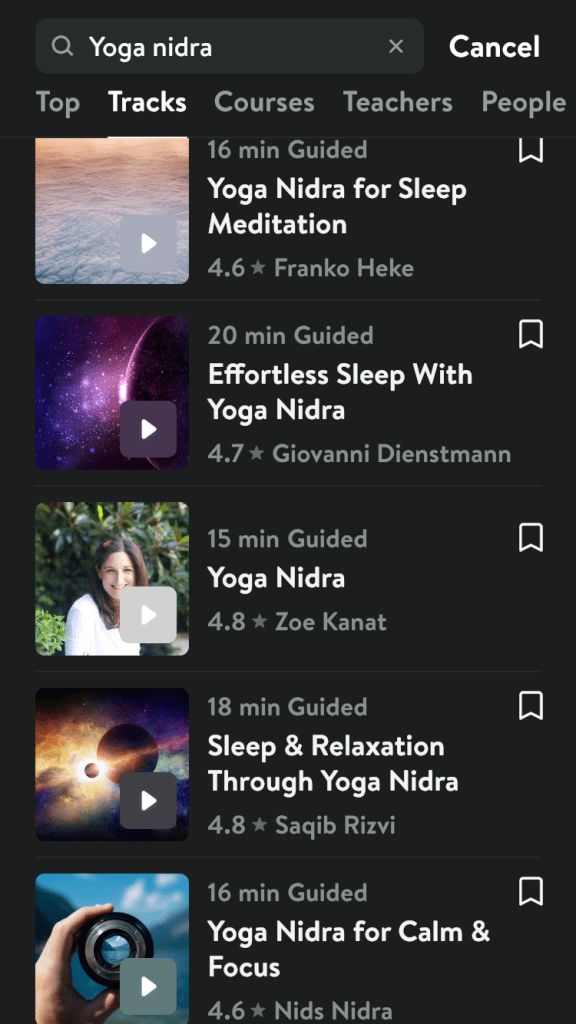The width and height of the screenshot is (576, 1024).
Task: Switch to the Courses tab
Action: (x=264, y=101)
